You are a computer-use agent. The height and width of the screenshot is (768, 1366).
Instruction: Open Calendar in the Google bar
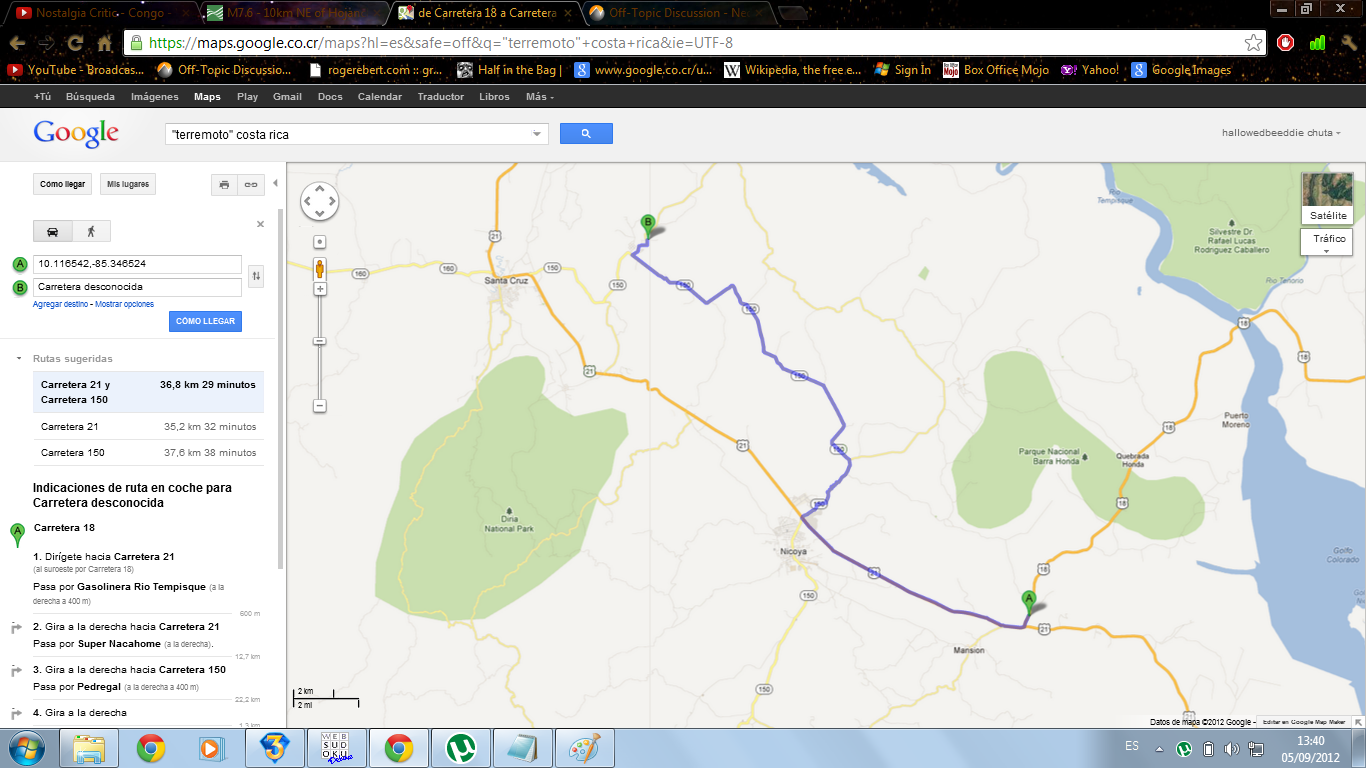point(380,97)
